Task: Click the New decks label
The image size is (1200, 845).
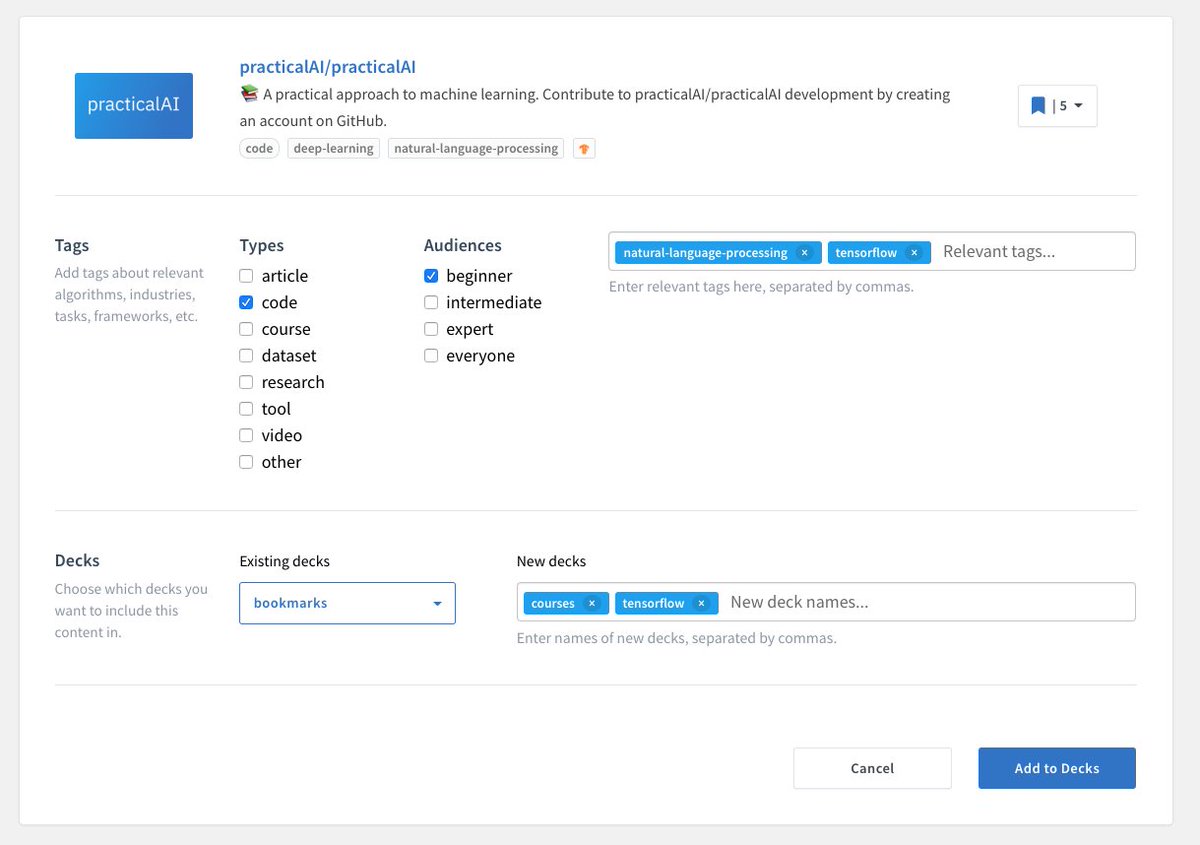Action: click(551, 561)
